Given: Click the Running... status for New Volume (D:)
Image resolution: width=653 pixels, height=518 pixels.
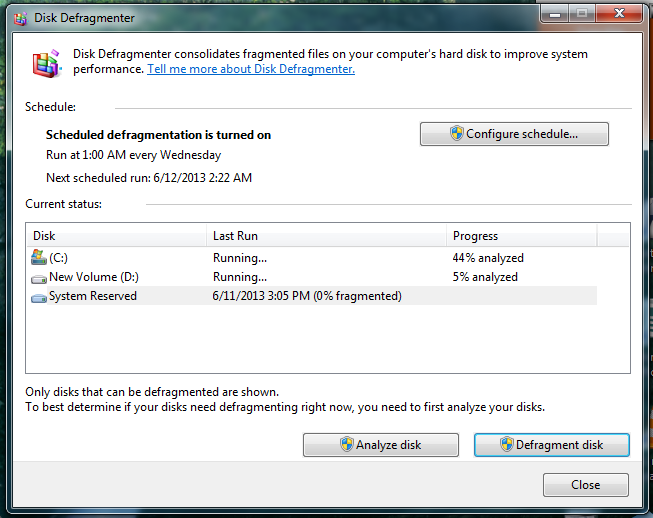Looking at the screenshot, I should point(240,277).
